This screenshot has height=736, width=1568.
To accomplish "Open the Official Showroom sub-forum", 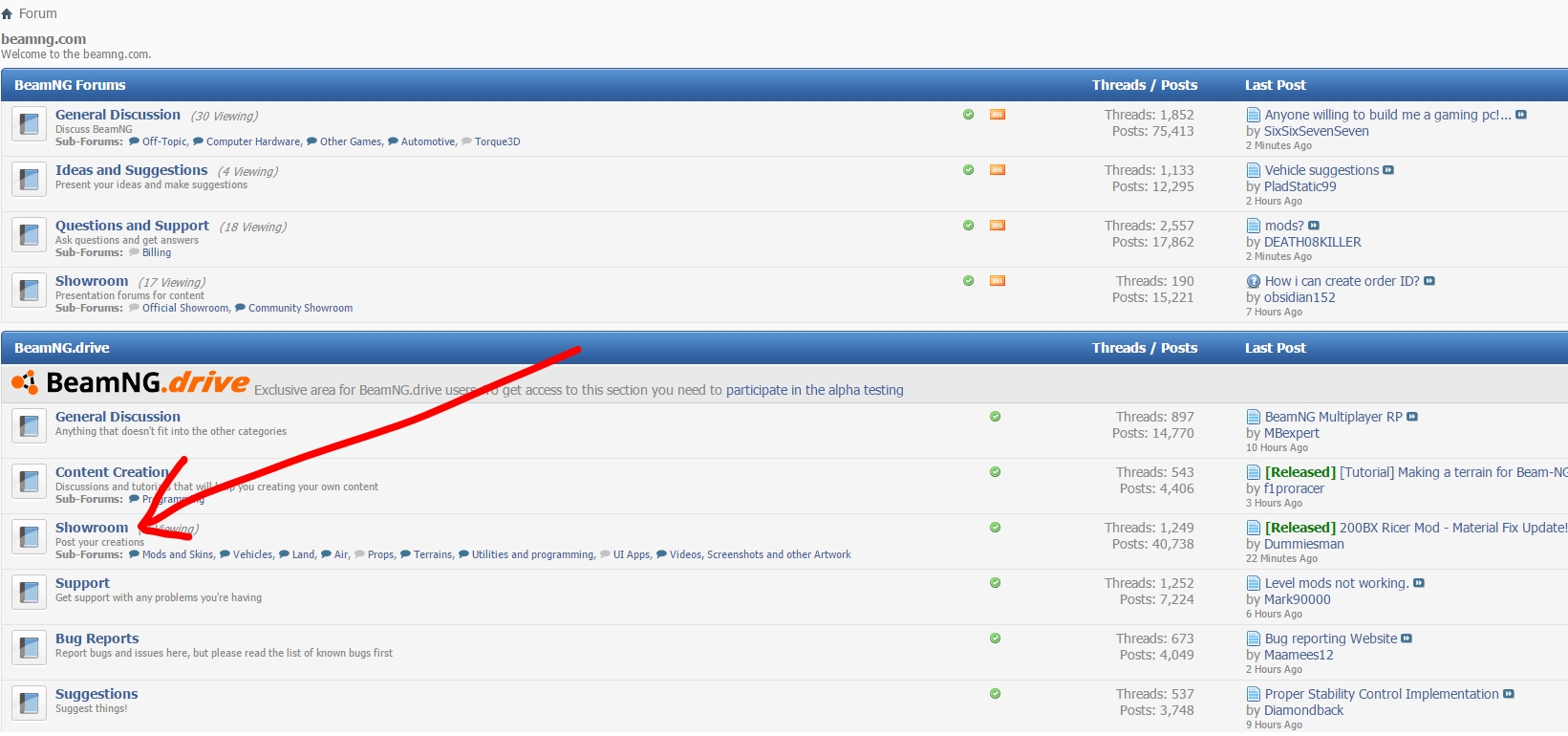I will pyautogui.click(x=185, y=308).
